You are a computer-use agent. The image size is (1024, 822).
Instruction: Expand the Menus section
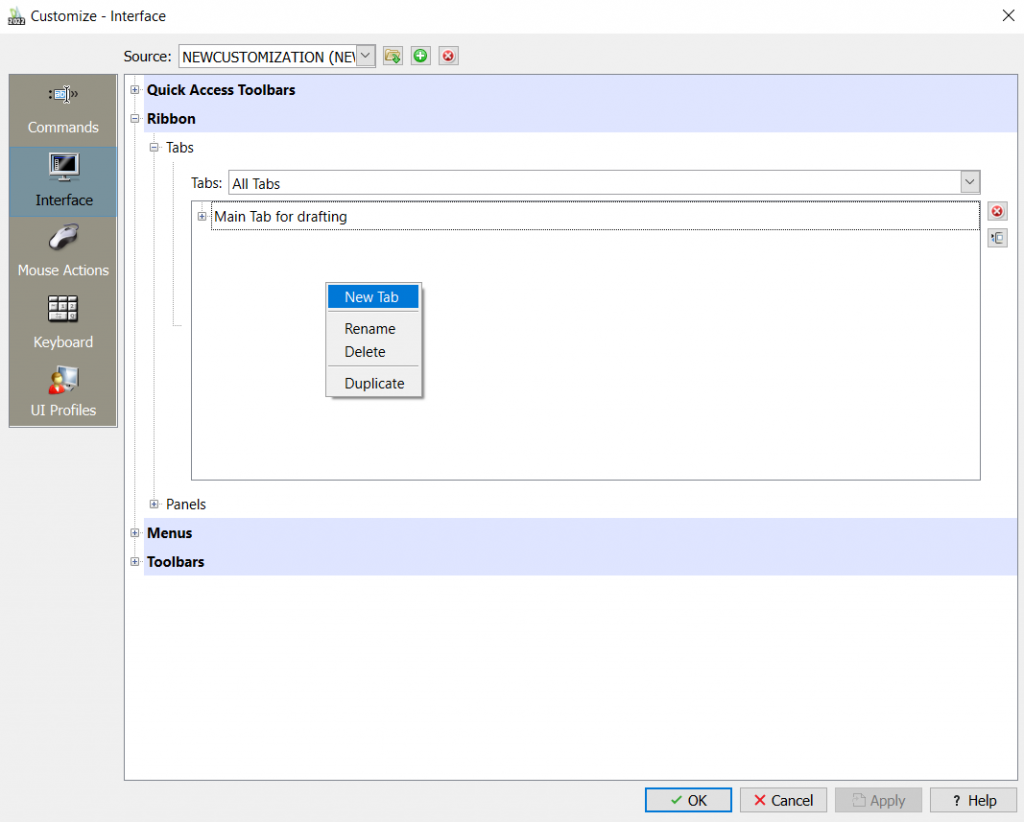pyautogui.click(x=135, y=533)
